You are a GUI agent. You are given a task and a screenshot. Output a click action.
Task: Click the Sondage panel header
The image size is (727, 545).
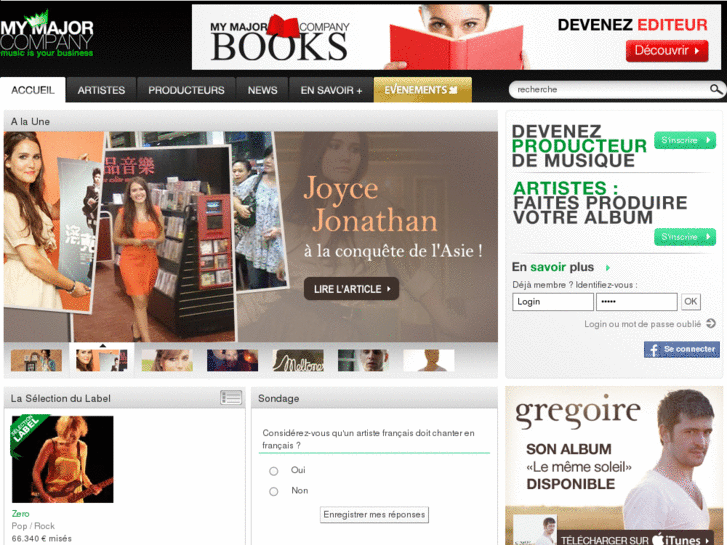(x=374, y=398)
